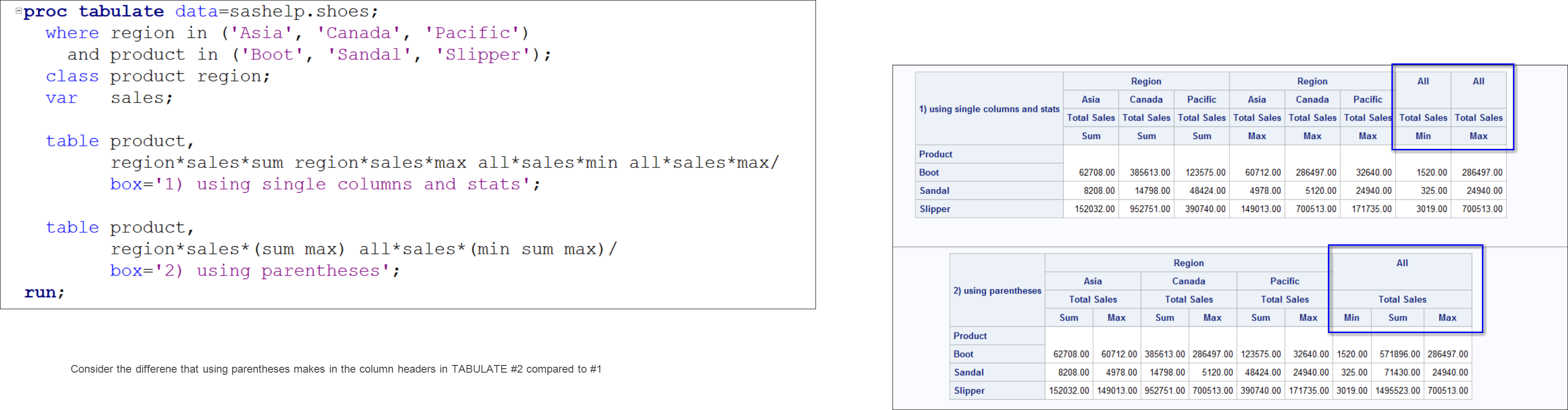The image size is (1568, 410).
Task: Click the 1495523.00 value cell
Action: 1397,391
